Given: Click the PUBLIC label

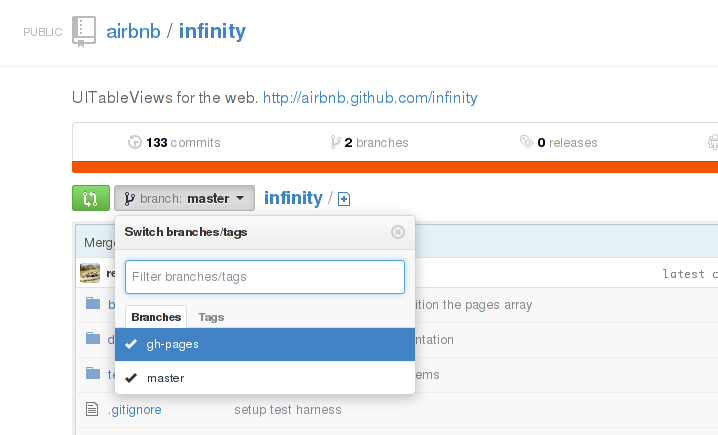Looking at the screenshot, I should [x=43, y=32].
